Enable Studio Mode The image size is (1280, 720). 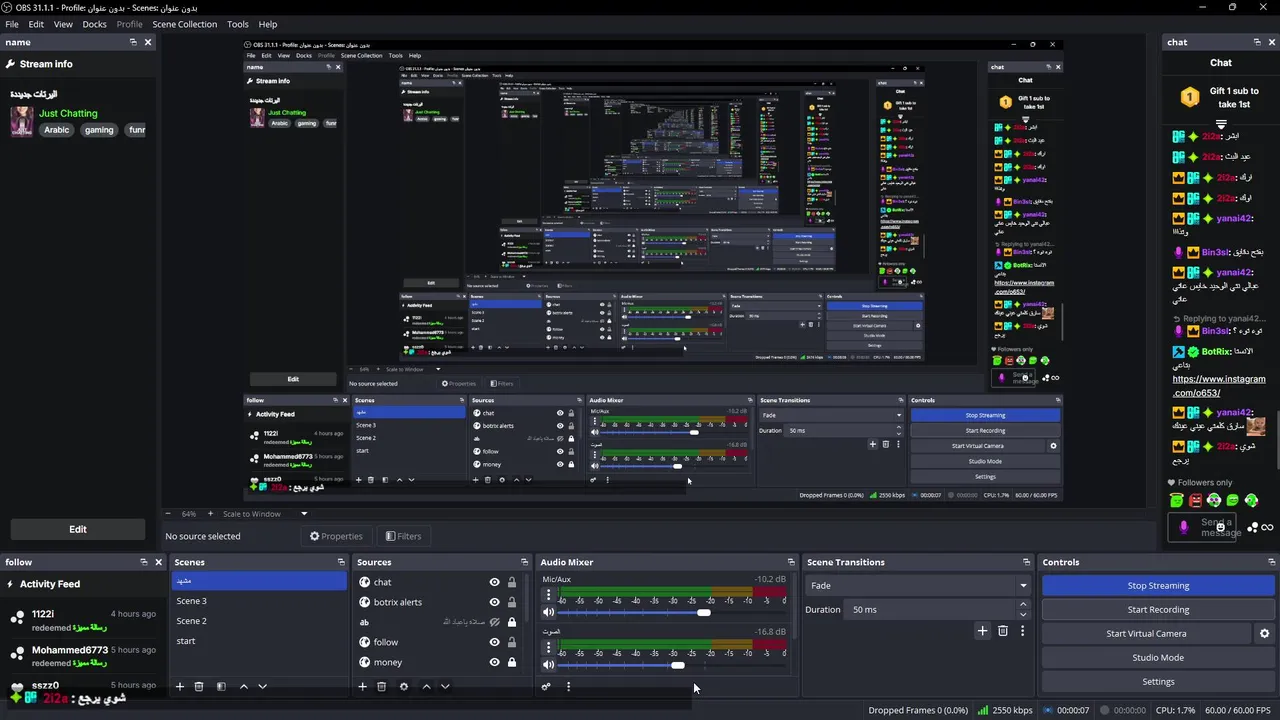(x=1158, y=657)
